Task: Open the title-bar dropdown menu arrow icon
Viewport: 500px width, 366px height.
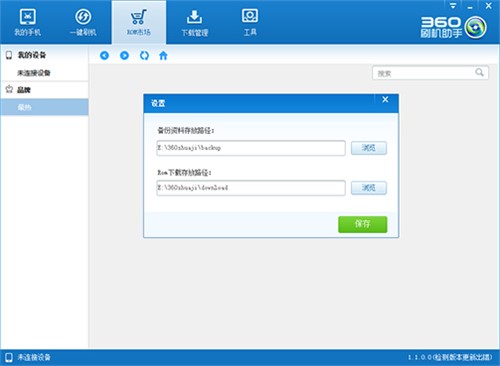Action: tap(453, 6)
